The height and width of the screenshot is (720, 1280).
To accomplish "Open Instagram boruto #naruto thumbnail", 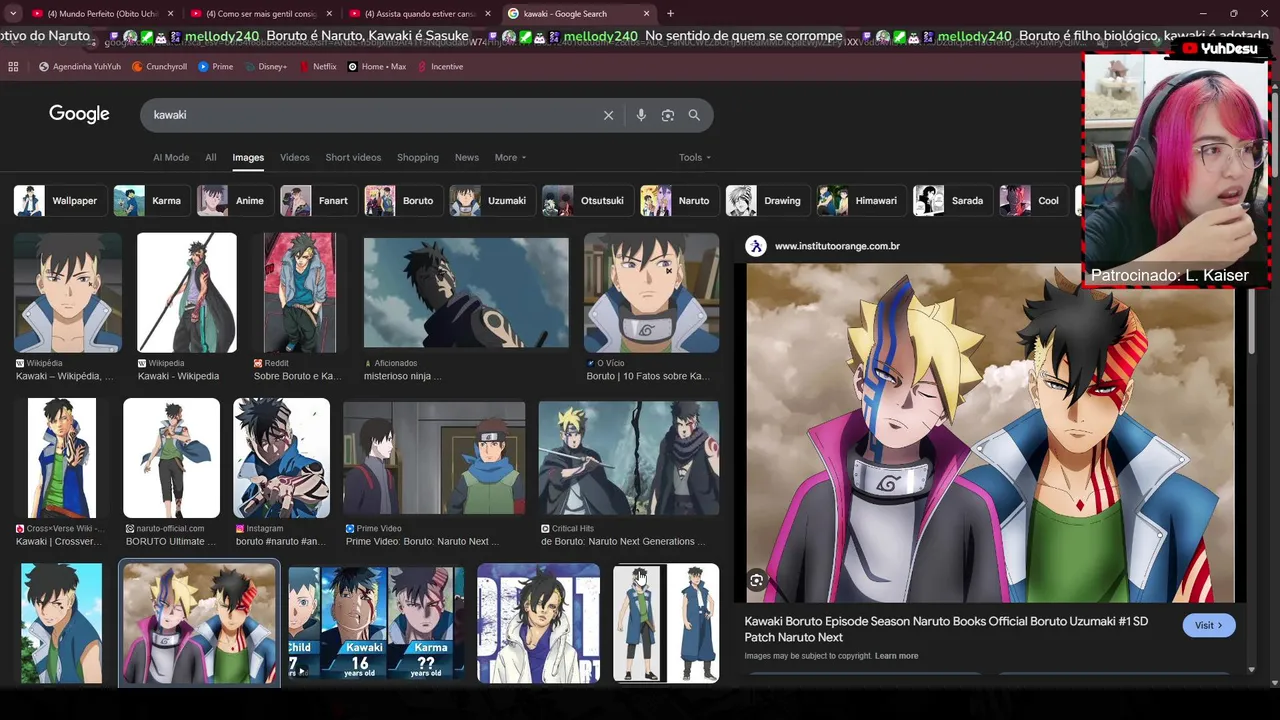I will click(281, 458).
